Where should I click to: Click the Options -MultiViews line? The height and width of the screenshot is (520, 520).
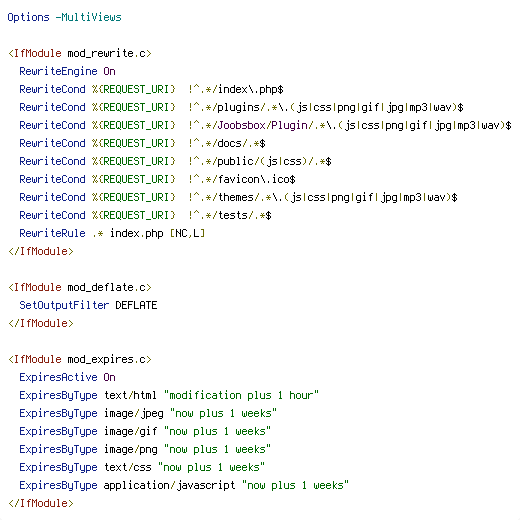point(64,17)
